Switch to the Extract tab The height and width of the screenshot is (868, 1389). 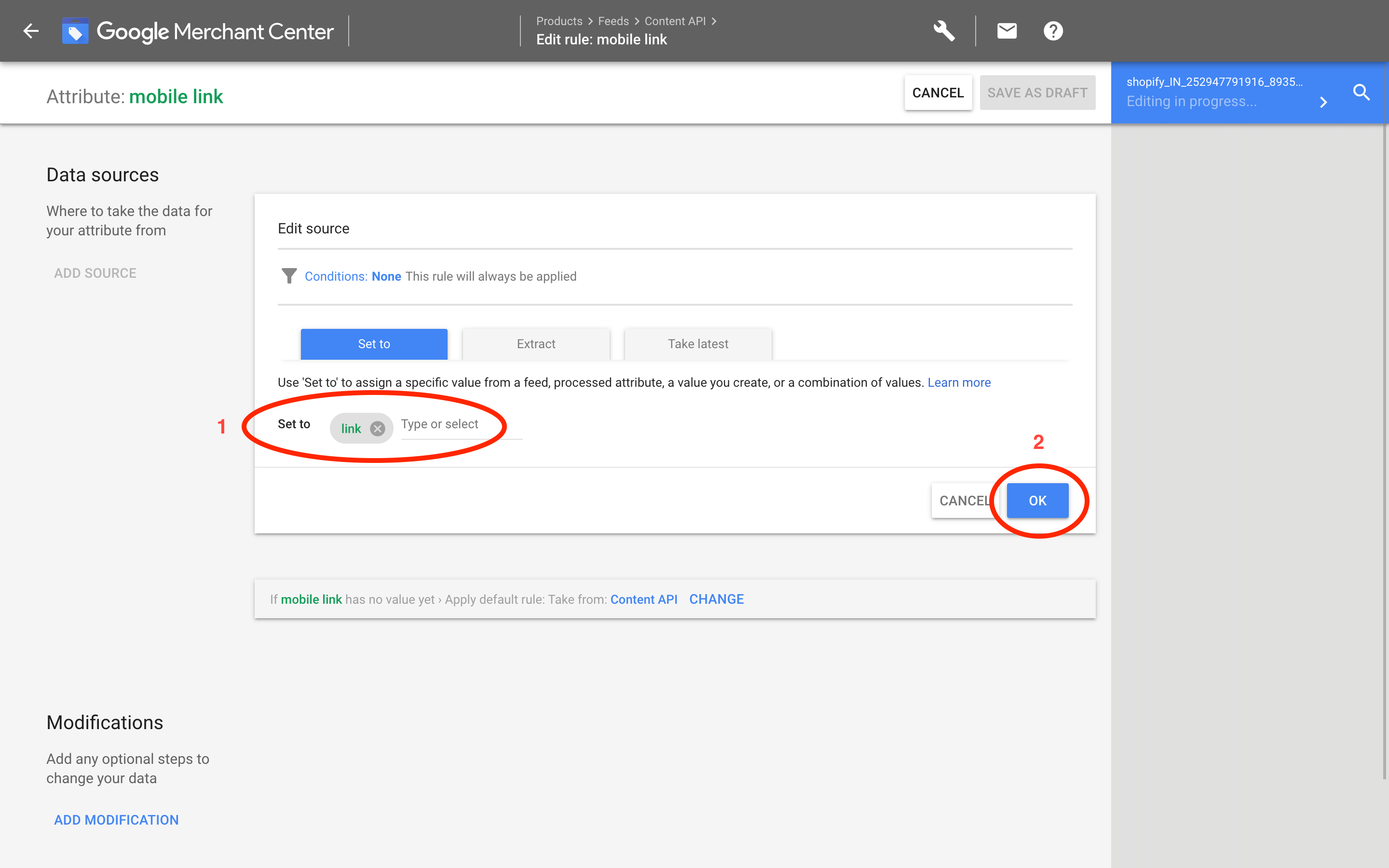point(535,344)
